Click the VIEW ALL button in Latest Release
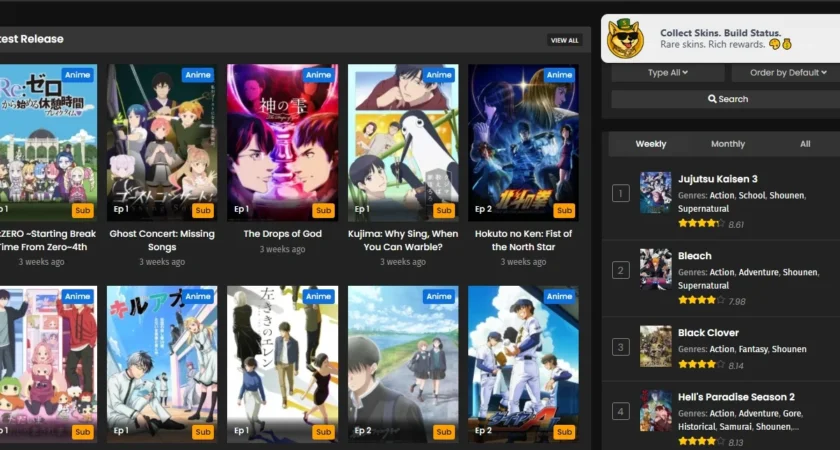The width and height of the screenshot is (840, 450). [x=565, y=40]
